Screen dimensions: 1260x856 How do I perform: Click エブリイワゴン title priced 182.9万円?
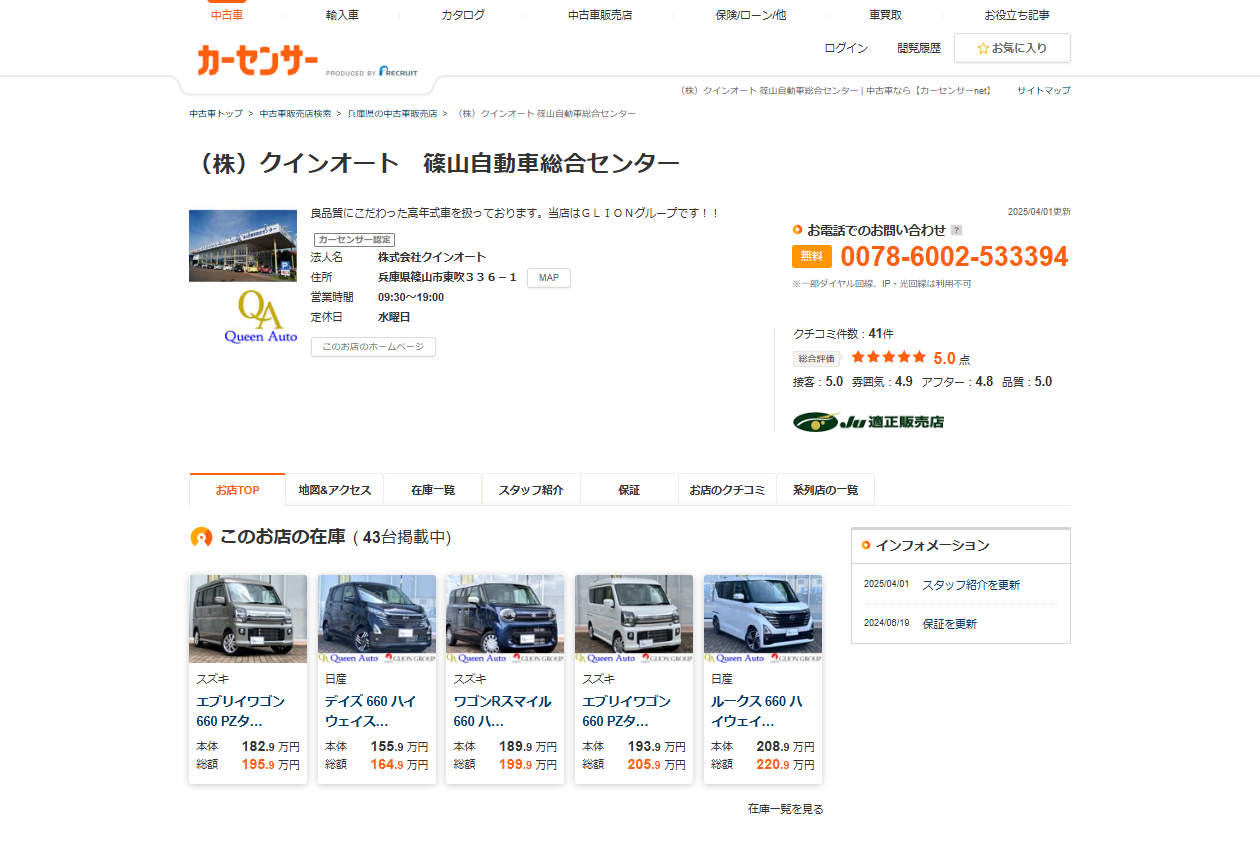tap(241, 711)
